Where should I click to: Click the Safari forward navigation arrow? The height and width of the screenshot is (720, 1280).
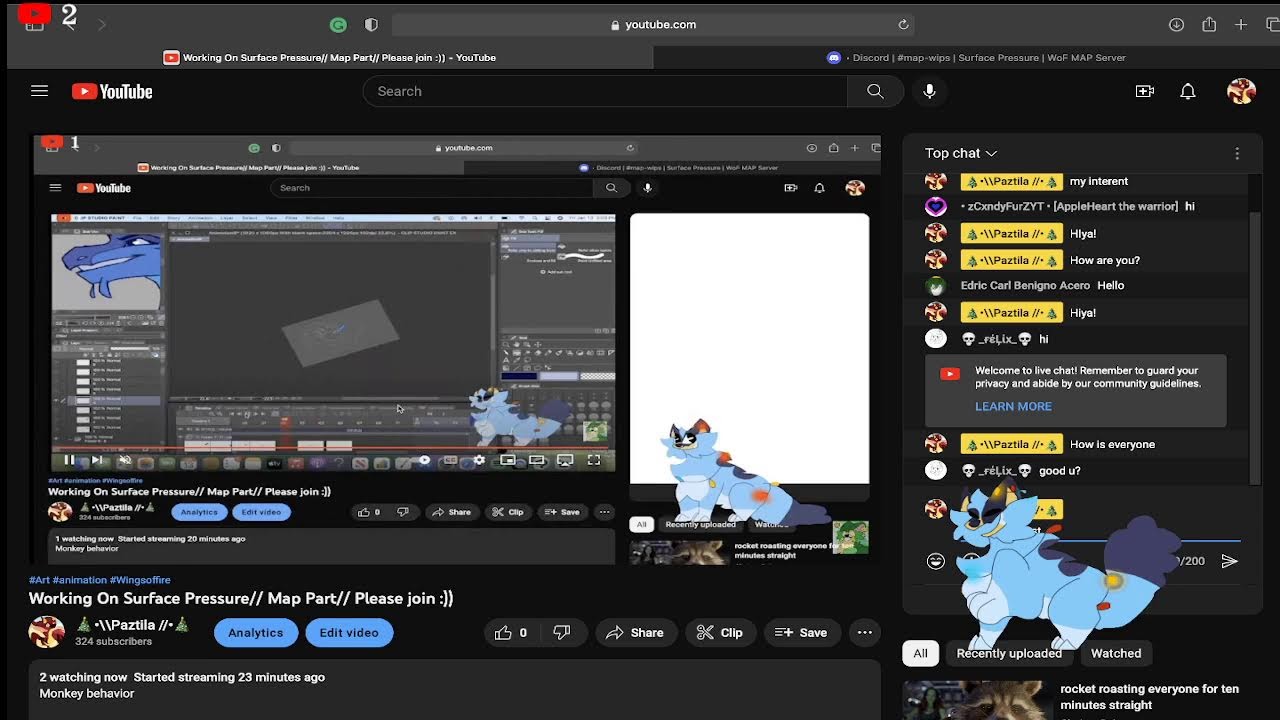[x=101, y=24]
